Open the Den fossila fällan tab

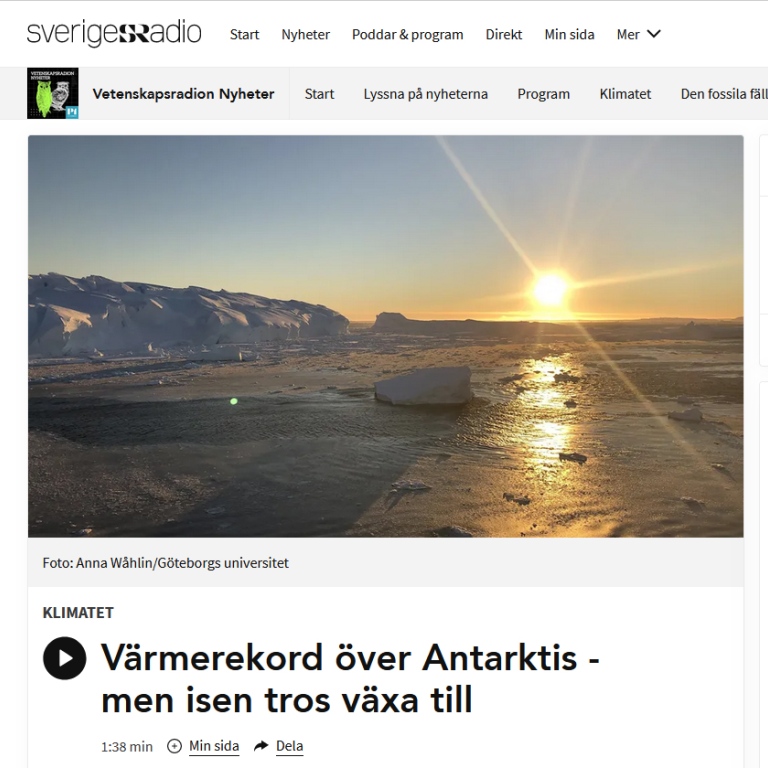(x=724, y=94)
